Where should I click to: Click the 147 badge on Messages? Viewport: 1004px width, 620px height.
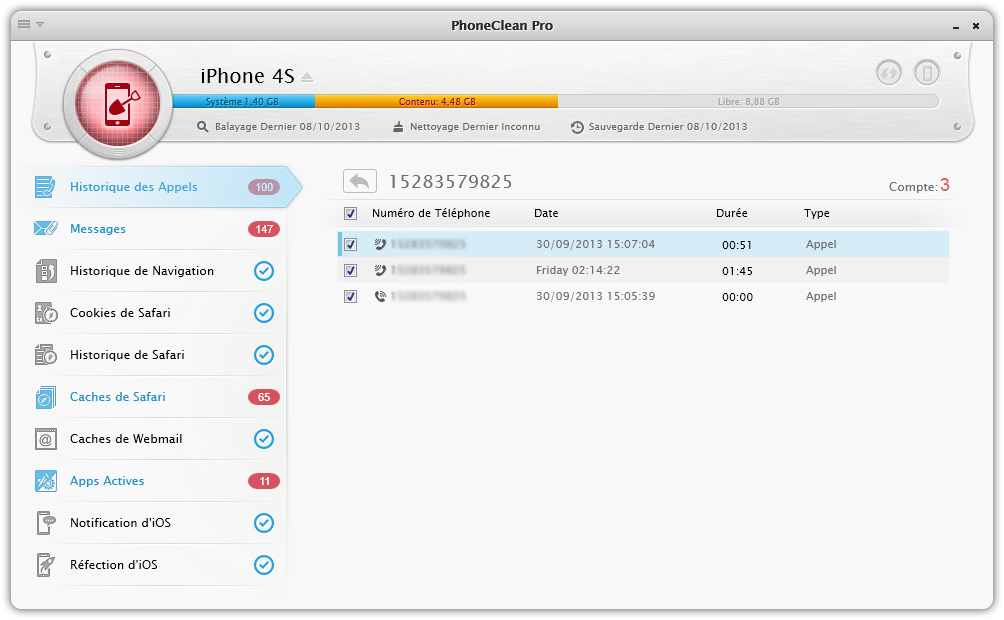tap(264, 229)
